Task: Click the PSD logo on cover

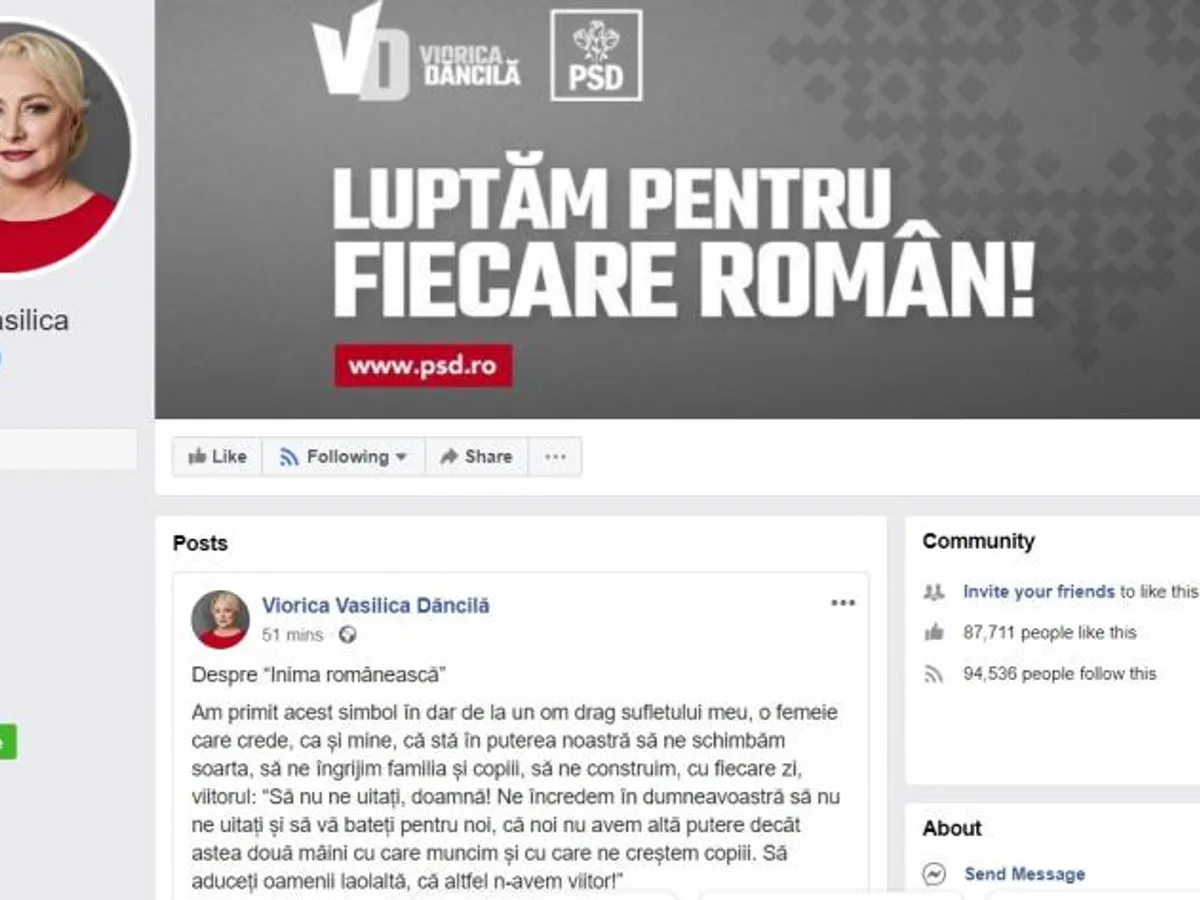Action: click(596, 55)
